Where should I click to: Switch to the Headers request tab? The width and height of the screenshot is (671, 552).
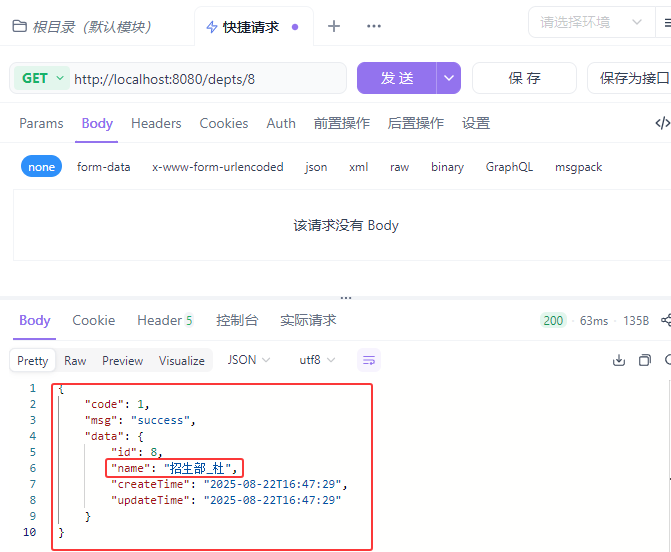click(x=156, y=123)
